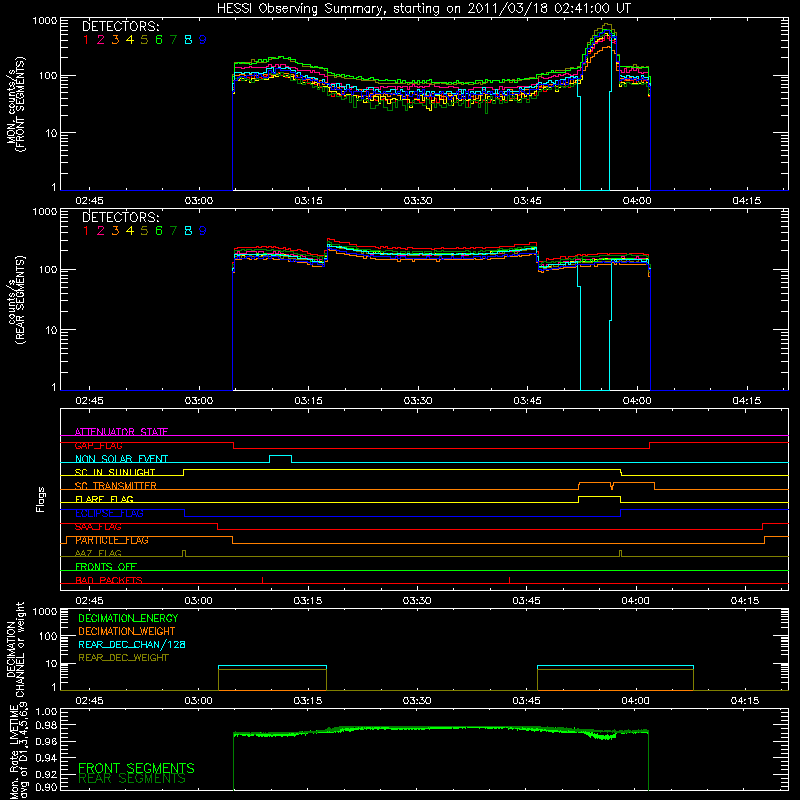The image size is (800, 800).
Task: Select red detector 1 in rear-segments legend
Action: pyautogui.click(x=86, y=231)
